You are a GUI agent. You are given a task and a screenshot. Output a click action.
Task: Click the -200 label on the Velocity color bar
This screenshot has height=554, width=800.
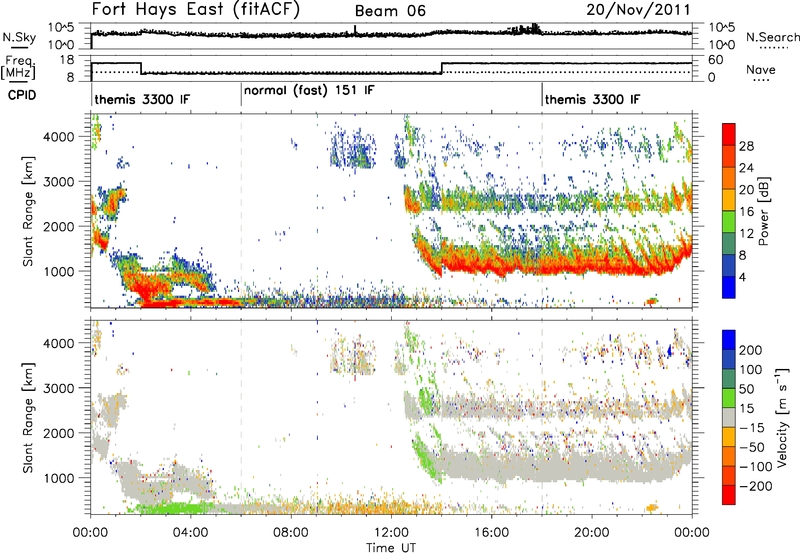(x=758, y=486)
